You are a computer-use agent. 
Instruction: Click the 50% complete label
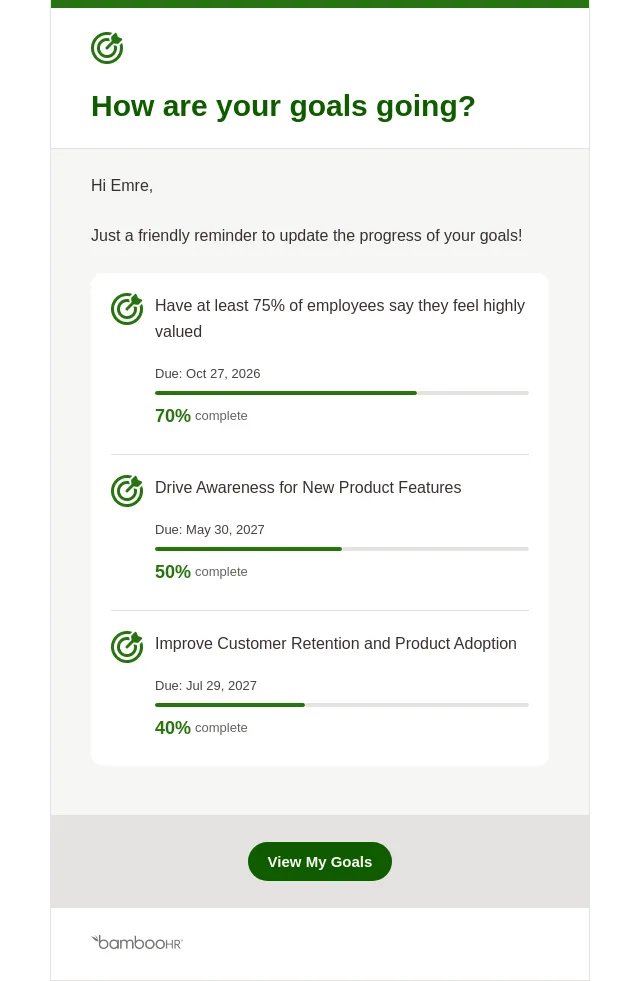pos(201,572)
